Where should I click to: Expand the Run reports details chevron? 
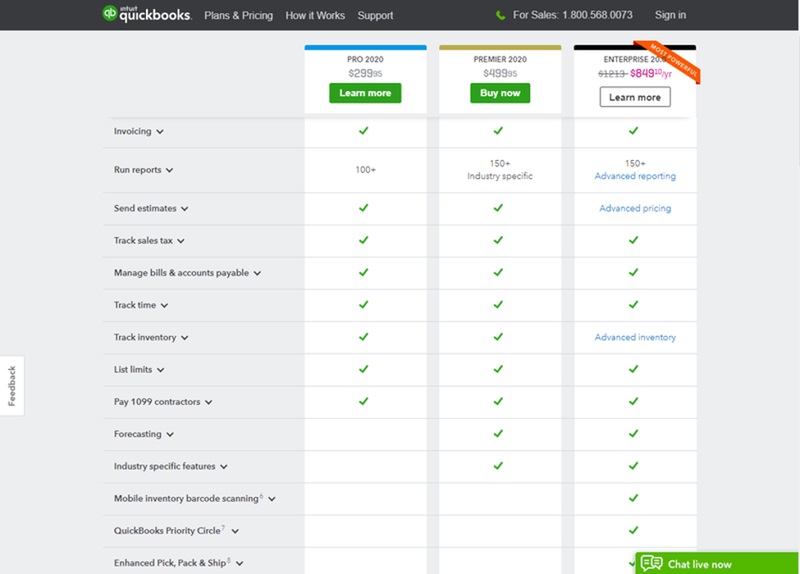[170, 170]
